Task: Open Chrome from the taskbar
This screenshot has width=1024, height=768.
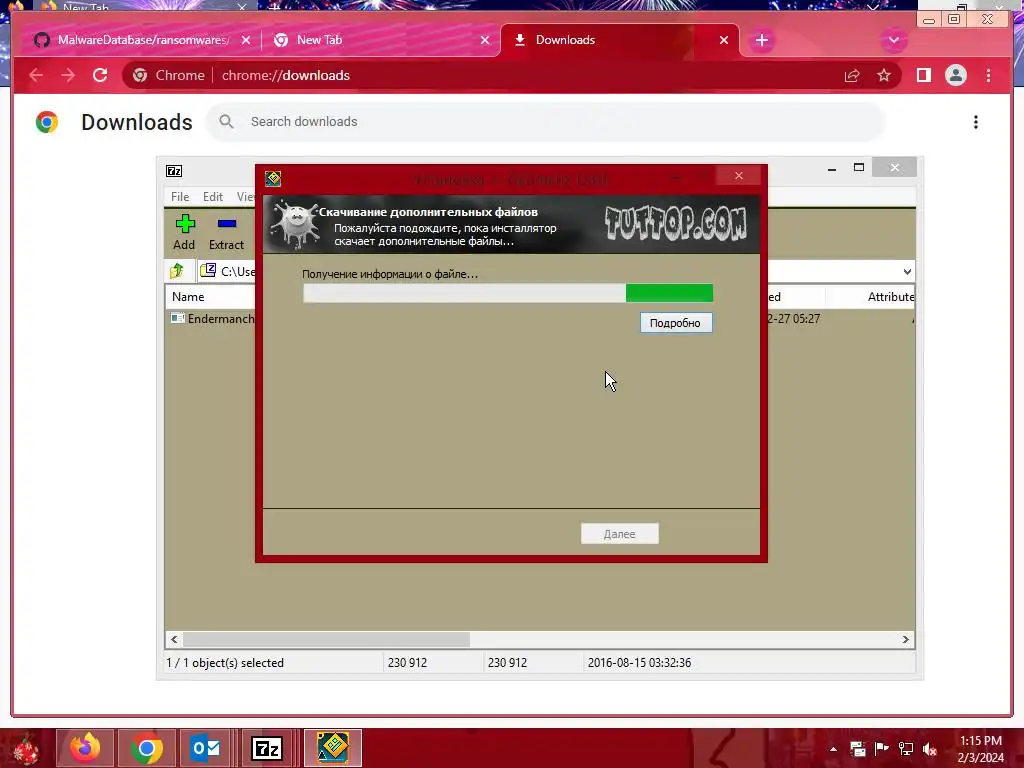Action: (147, 748)
